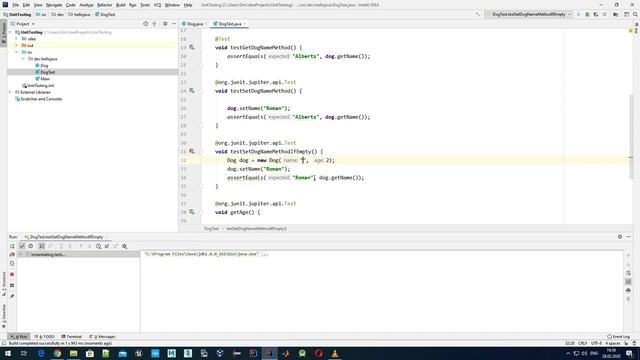Screen dimensions: 640x360
Task: Click the hellojava breadcrumb in navigation bar
Action: point(80,14)
